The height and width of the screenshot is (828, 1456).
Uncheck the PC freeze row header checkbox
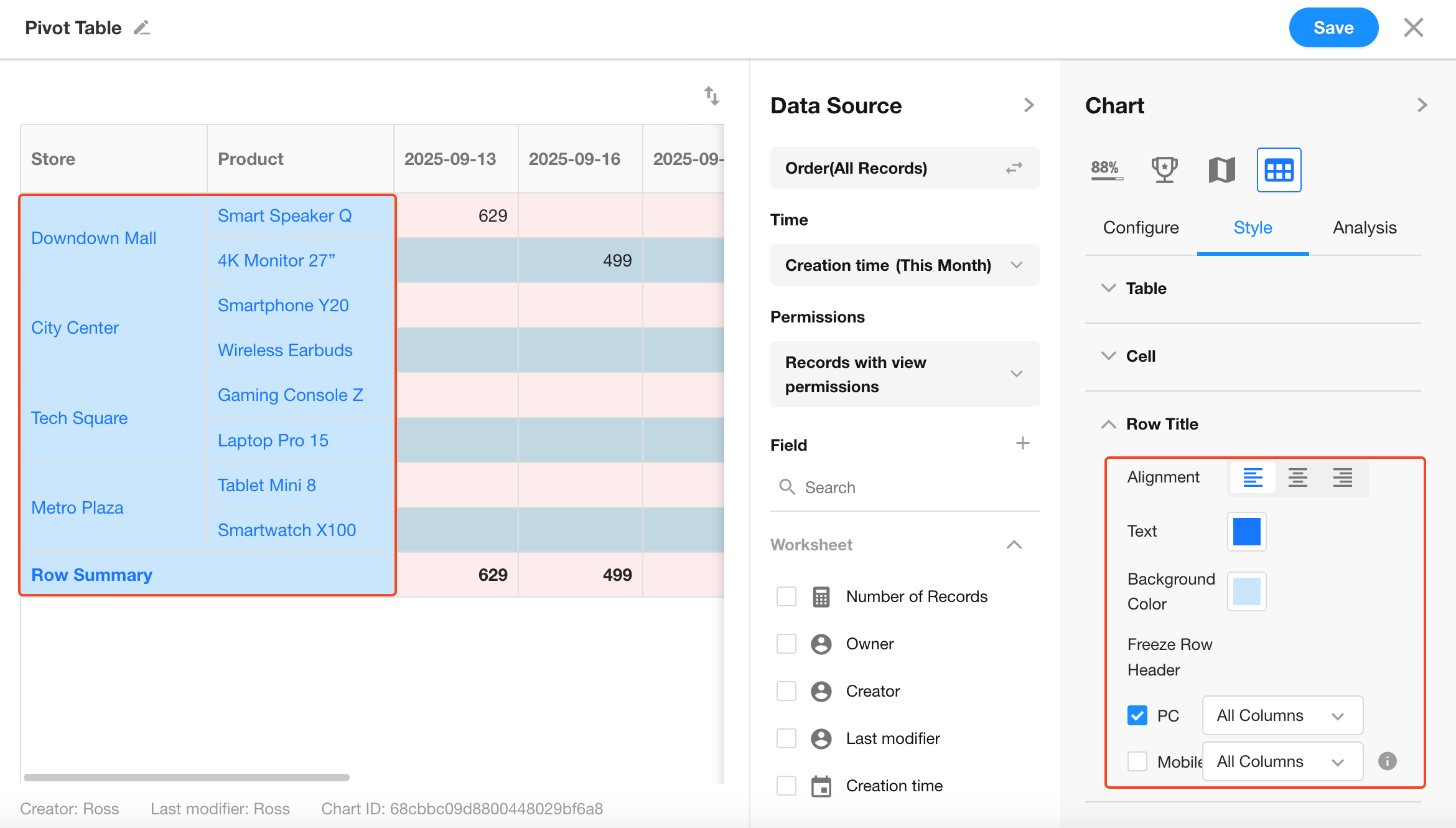(x=1137, y=715)
